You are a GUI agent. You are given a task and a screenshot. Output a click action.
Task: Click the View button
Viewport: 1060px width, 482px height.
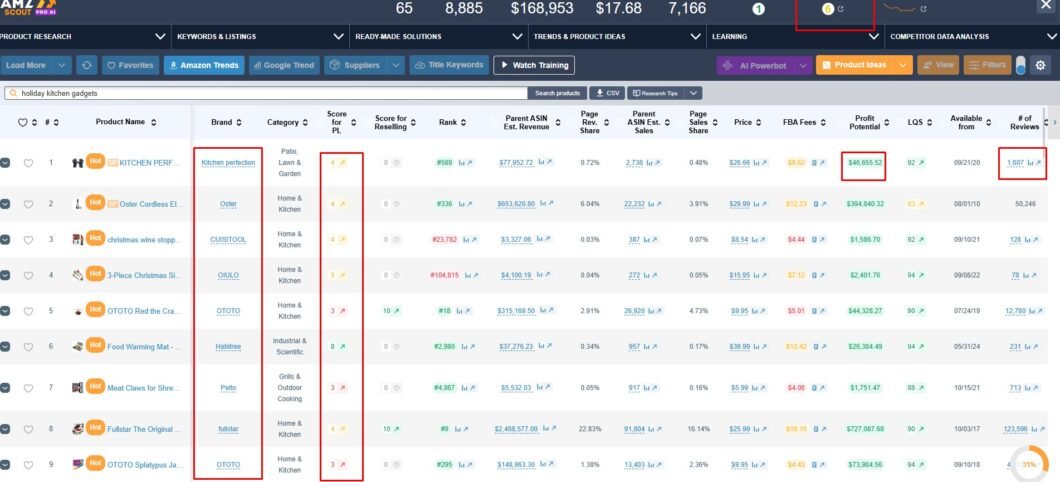[x=938, y=66]
